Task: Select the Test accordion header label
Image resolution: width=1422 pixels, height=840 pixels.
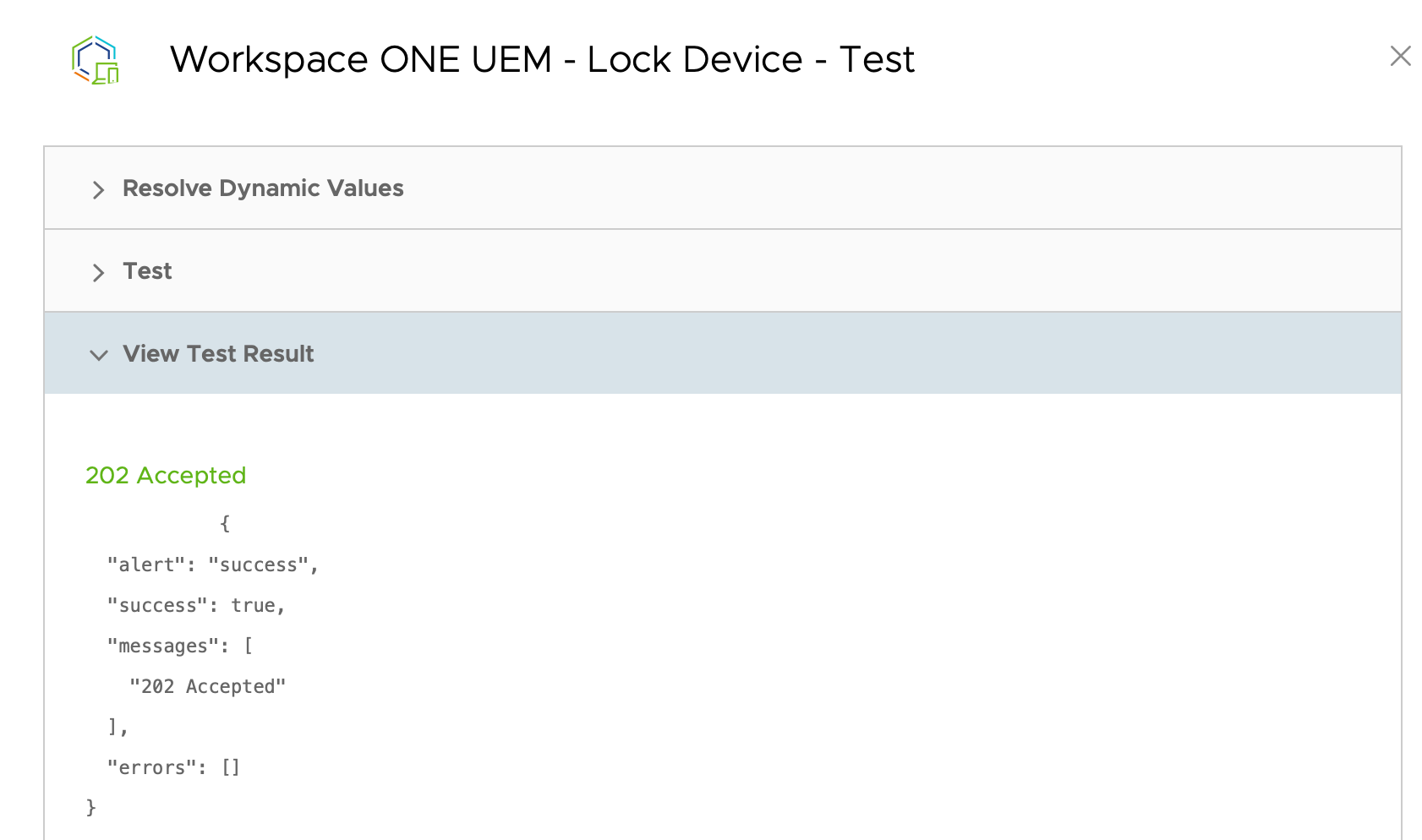Action: click(x=147, y=271)
